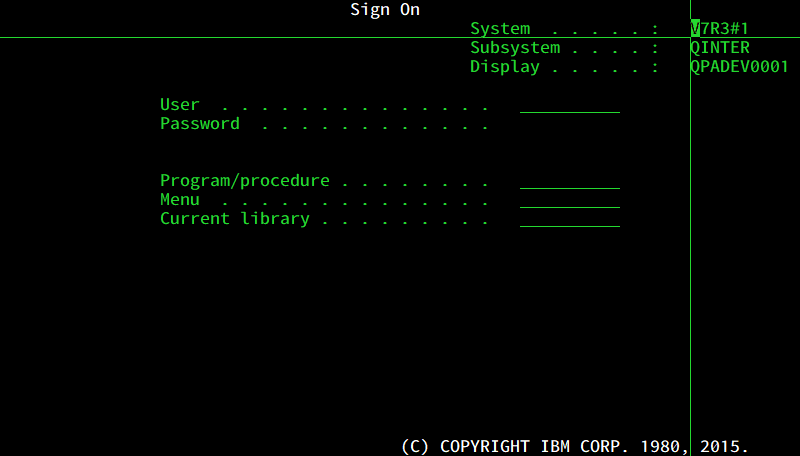Click the IBM copyright notice
The width and height of the screenshot is (800, 456).
574,446
